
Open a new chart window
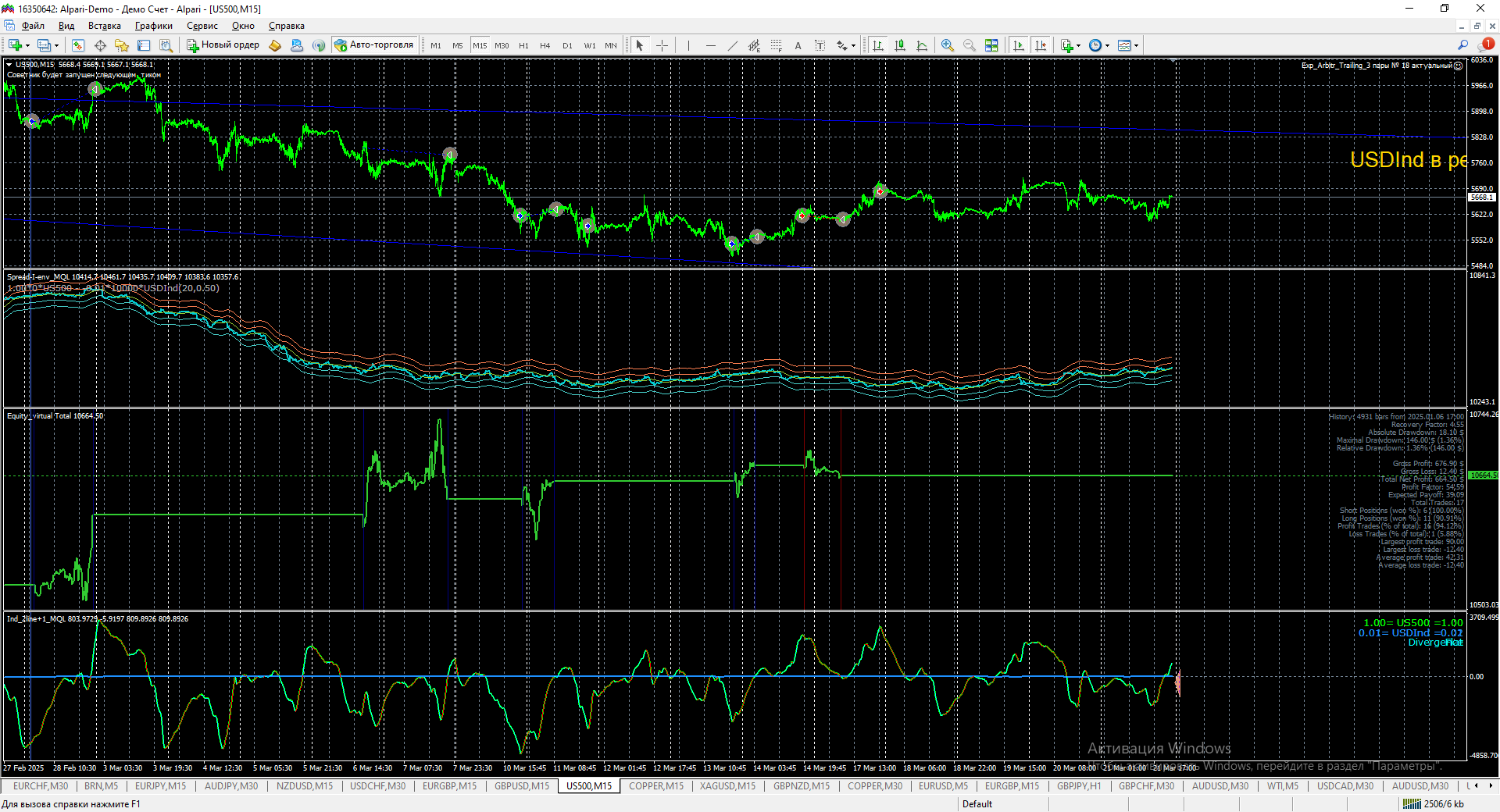[x=15, y=45]
